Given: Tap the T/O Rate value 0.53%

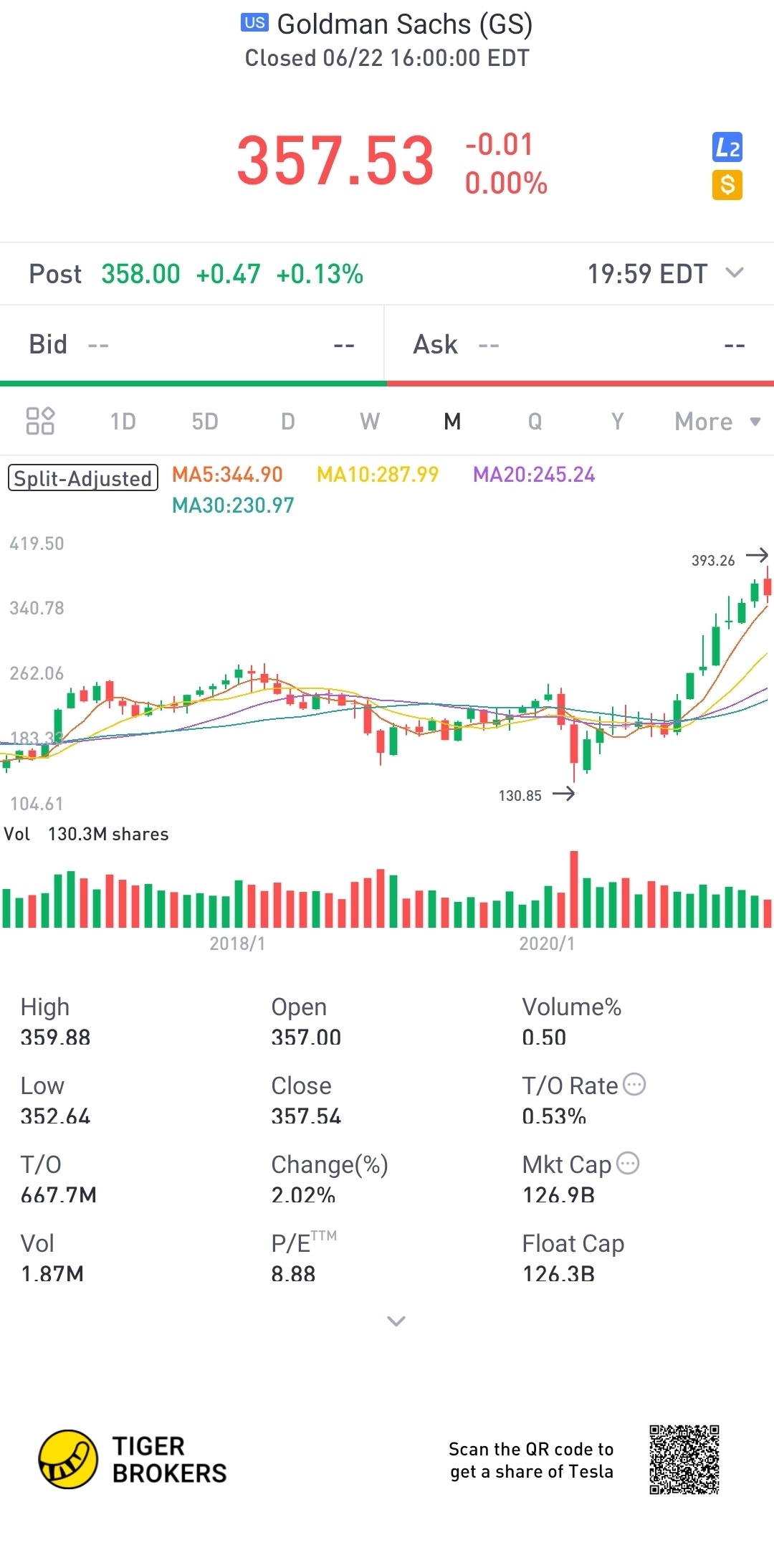Looking at the screenshot, I should pyautogui.click(x=554, y=1116).
